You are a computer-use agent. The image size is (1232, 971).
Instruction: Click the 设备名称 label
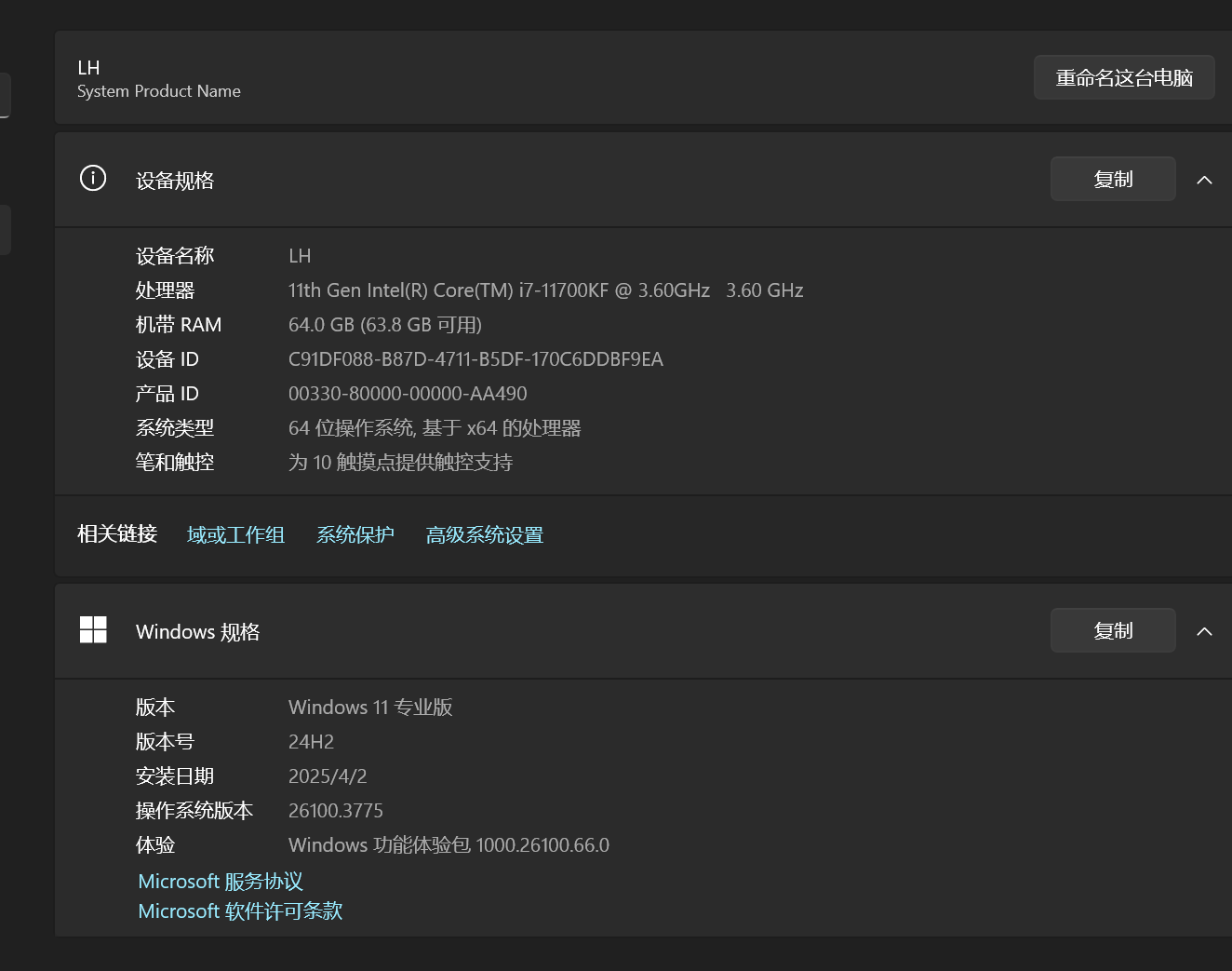click(x=175, y=256)
